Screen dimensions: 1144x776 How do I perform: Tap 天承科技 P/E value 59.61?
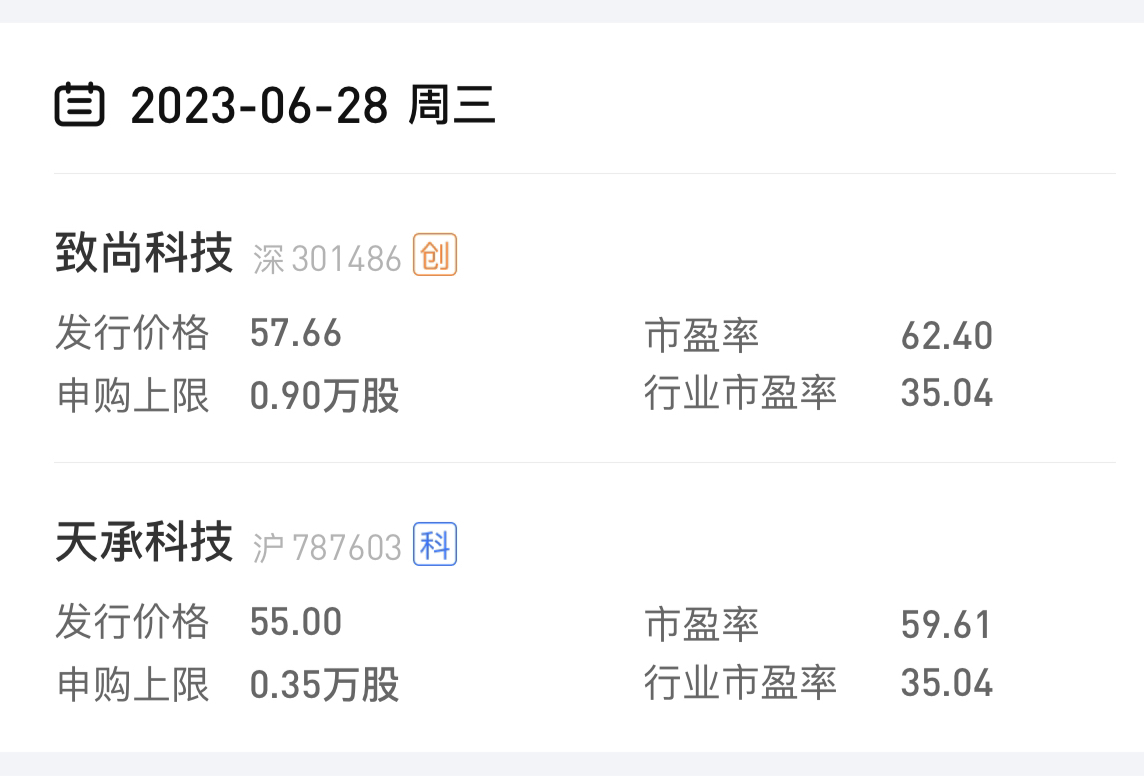(946, 625)
